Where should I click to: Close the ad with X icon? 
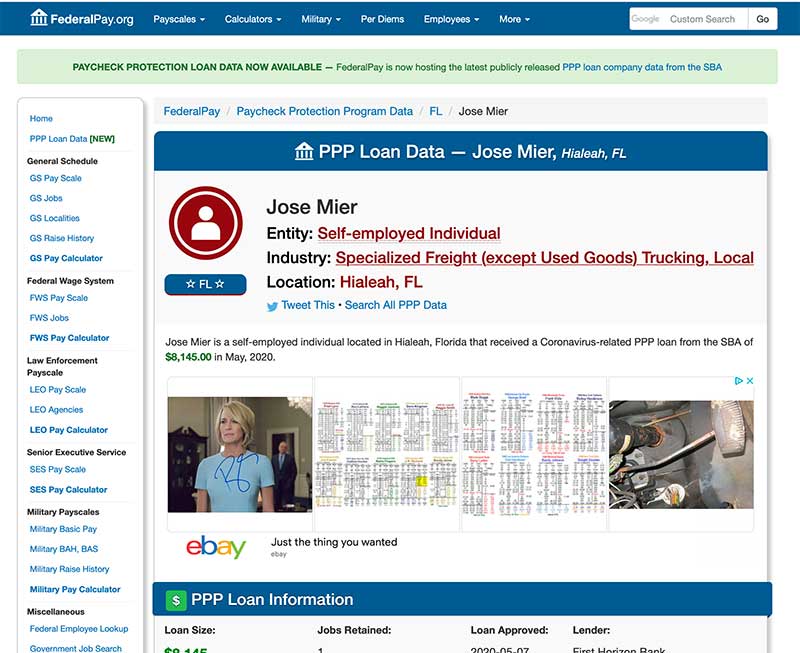750,381
